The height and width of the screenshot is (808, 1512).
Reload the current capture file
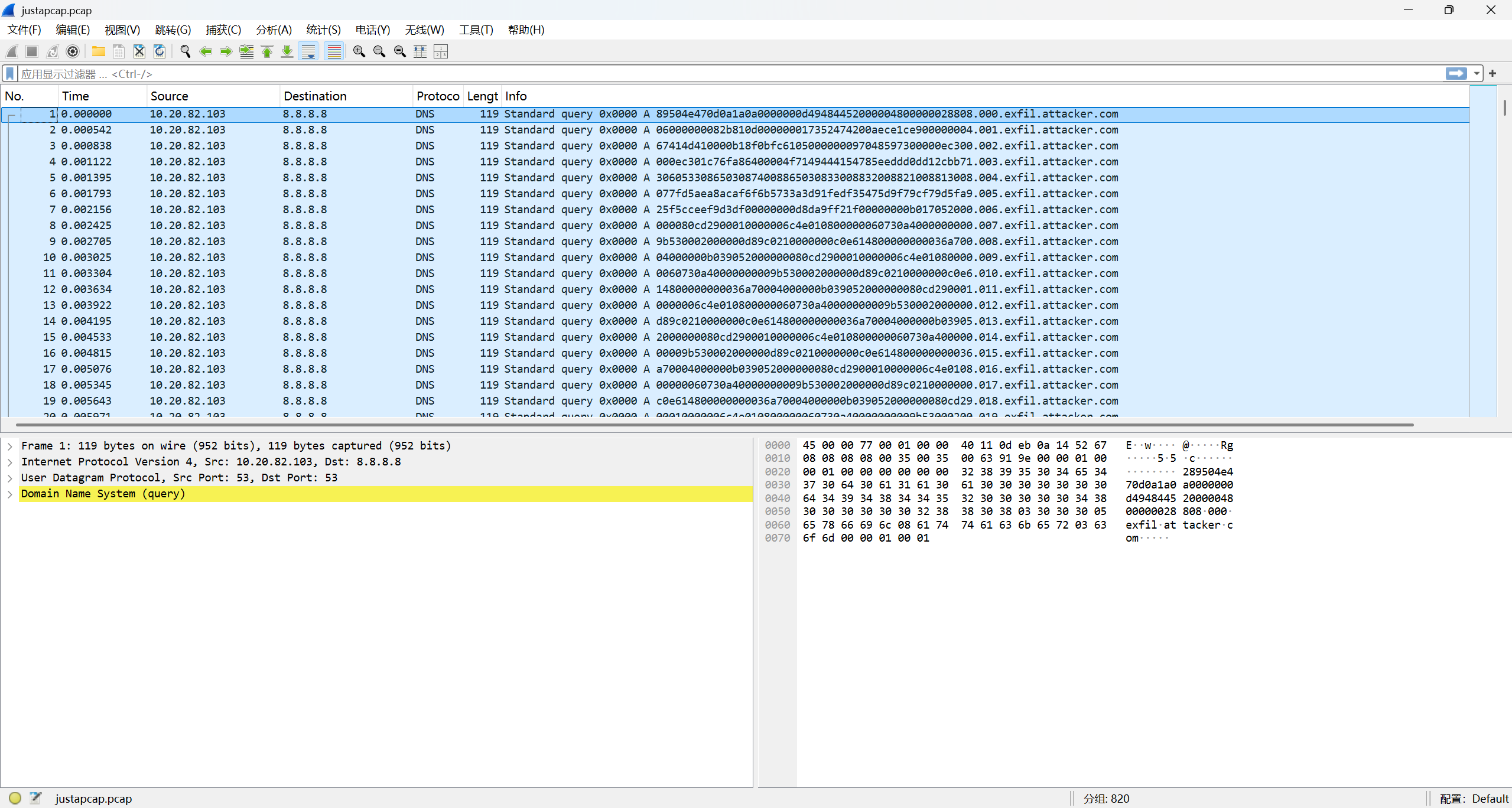pyautogui.click(x=160, y=52)
